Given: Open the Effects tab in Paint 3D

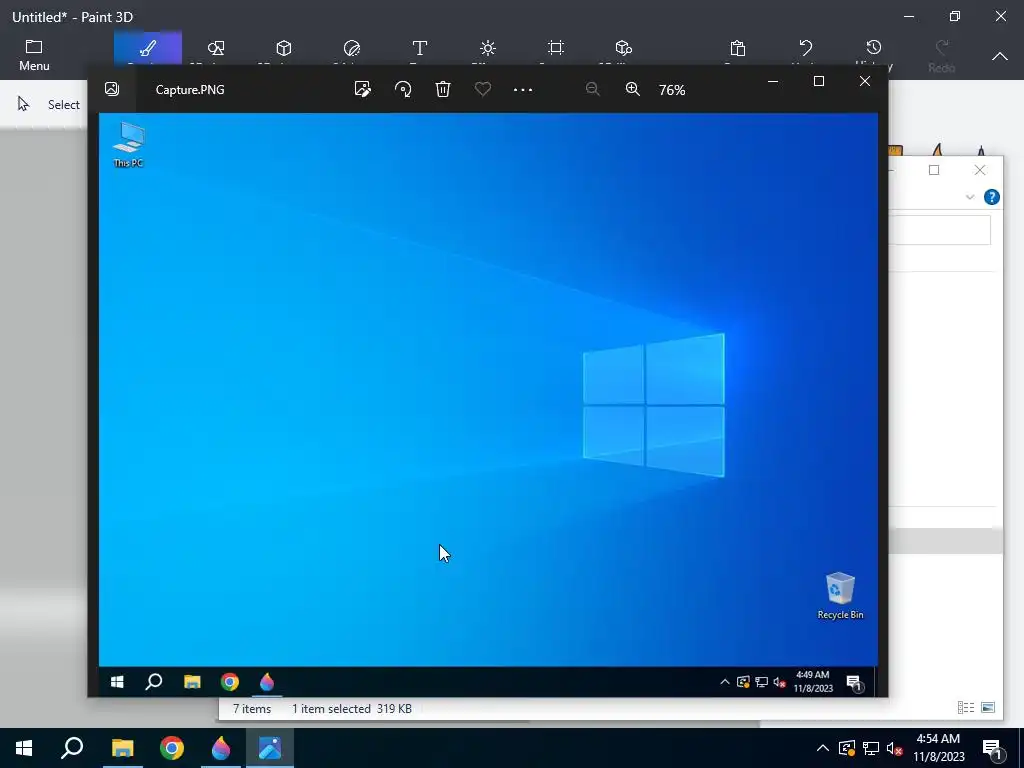Looking at the screenshot, I should (488, 48).
